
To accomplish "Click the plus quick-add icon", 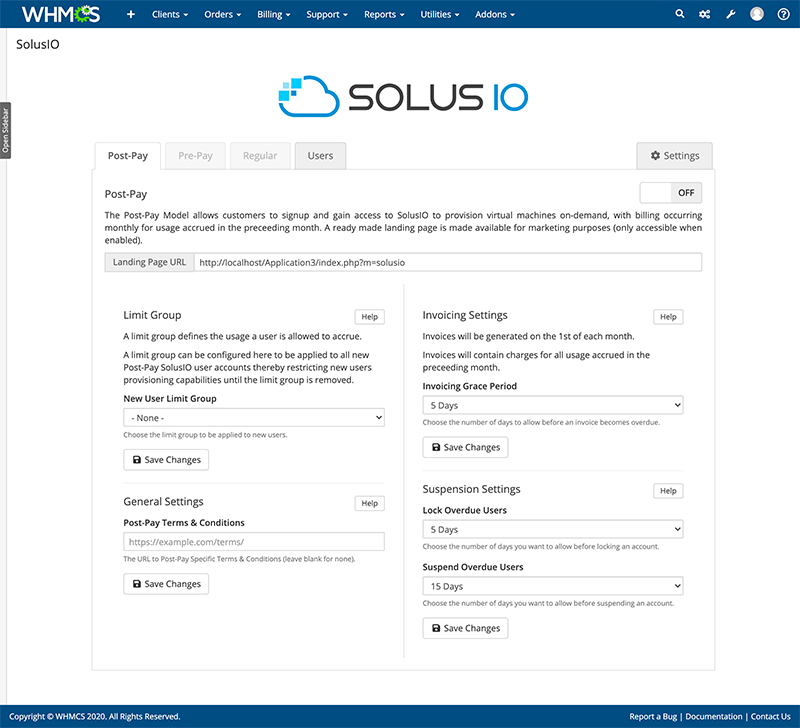I will [131, 15].
